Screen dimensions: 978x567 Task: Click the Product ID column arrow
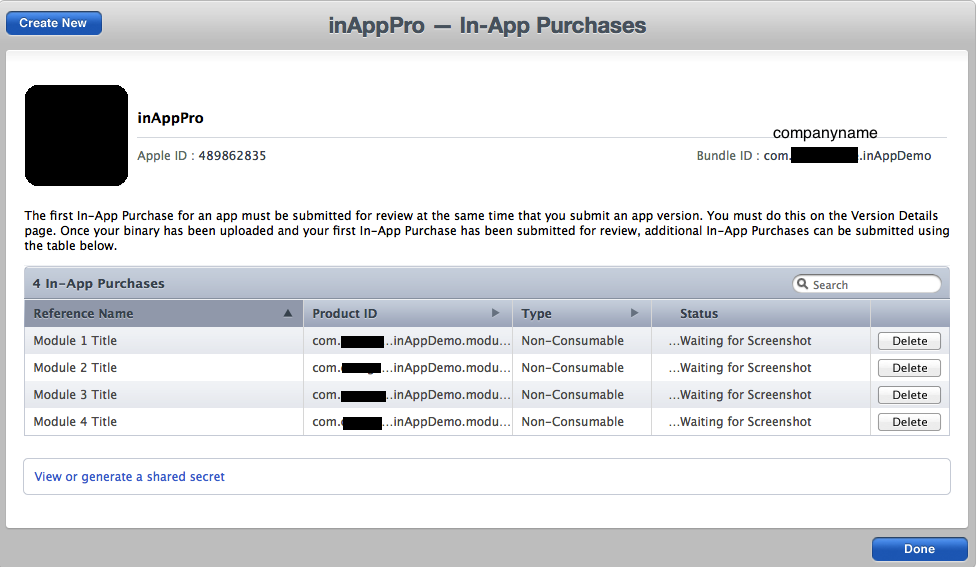pyautogui.click(x=495, y=313)
